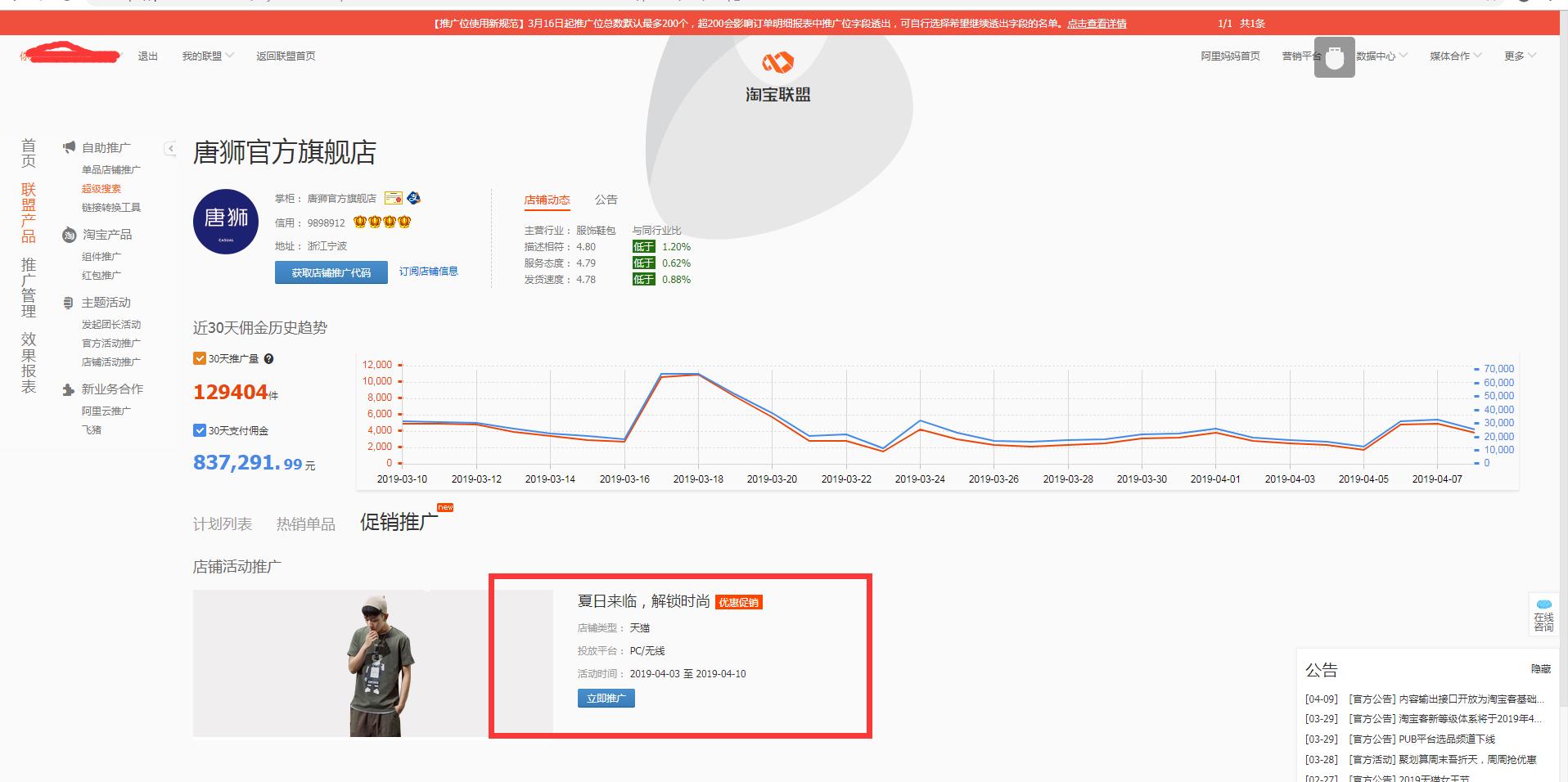The image size is (1568, 782).
Task: Click 返回联盟首页 link
Action: [x=286, y=56]
